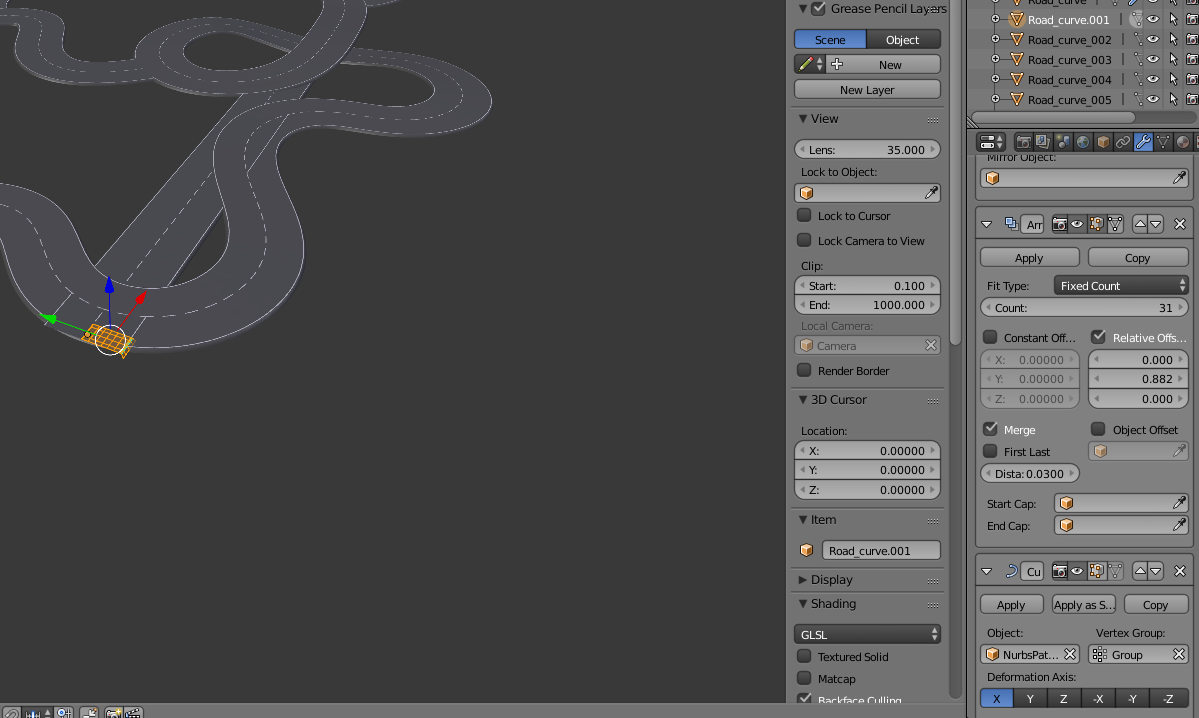The width and height of the screenshot is (1199, 718).
Task: Collapse the Item panel
Action: [803, 519]
